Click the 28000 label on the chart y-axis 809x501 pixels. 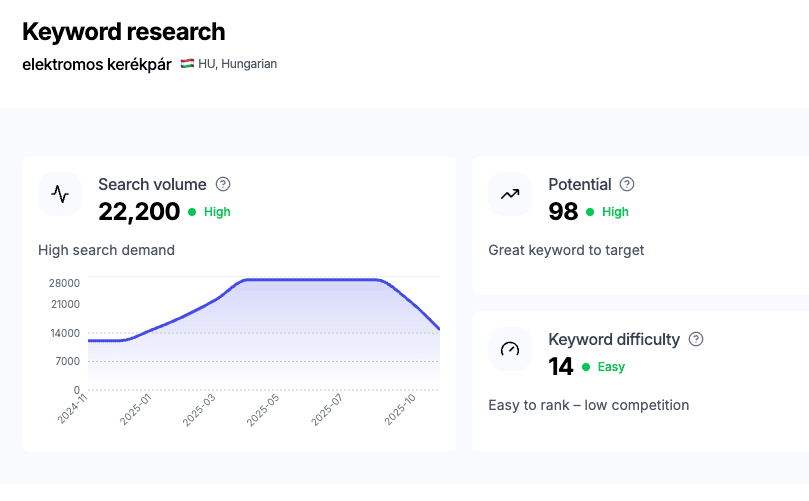(64, 283)
